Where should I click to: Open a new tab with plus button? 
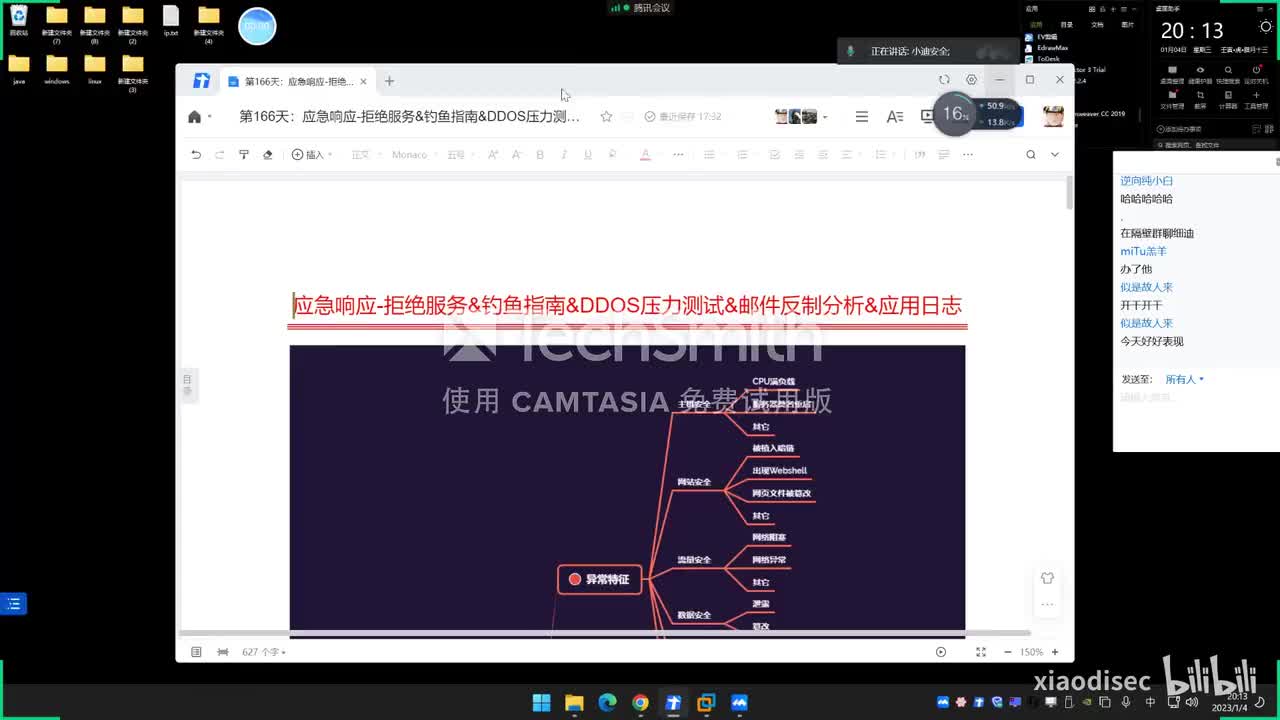(390, 81)
